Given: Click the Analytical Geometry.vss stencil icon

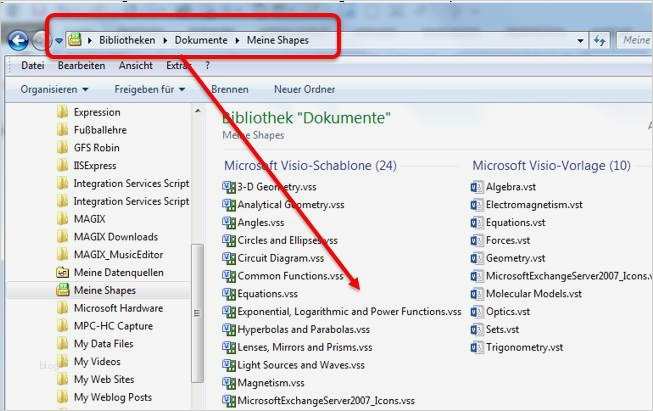Looking at the screenshot, I should coord(229,205).
